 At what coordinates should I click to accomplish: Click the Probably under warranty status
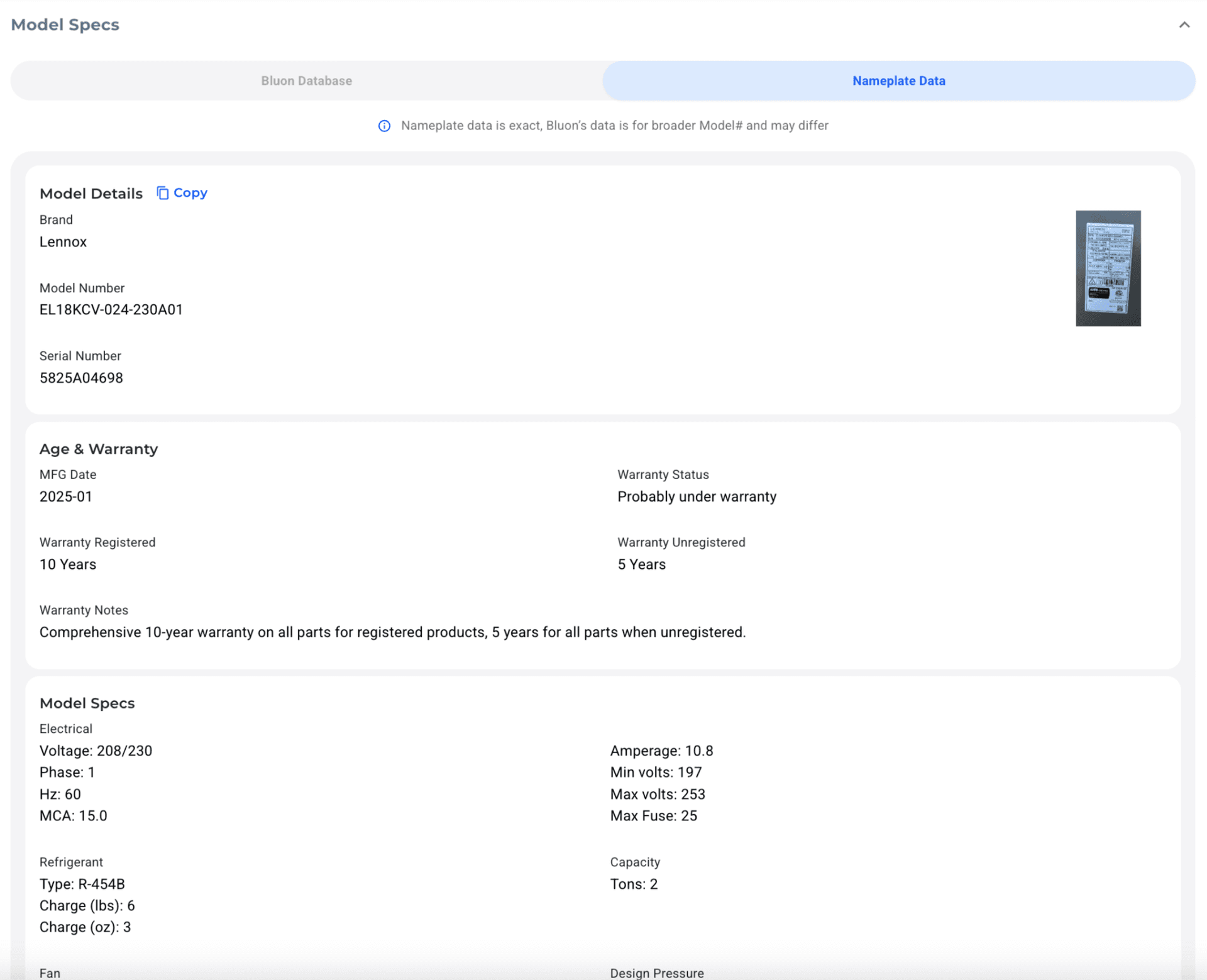[x=697, y=497]
